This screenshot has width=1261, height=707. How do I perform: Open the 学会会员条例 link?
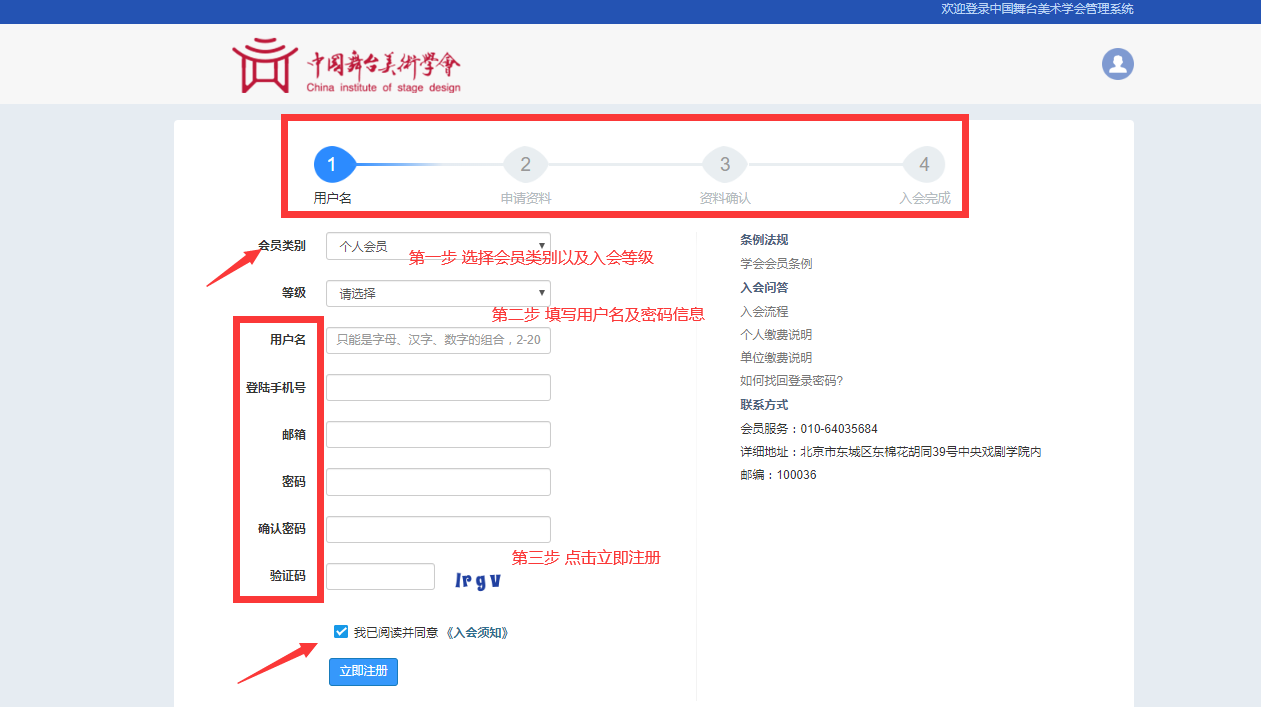pyautogui.click(x=776, y=264)
